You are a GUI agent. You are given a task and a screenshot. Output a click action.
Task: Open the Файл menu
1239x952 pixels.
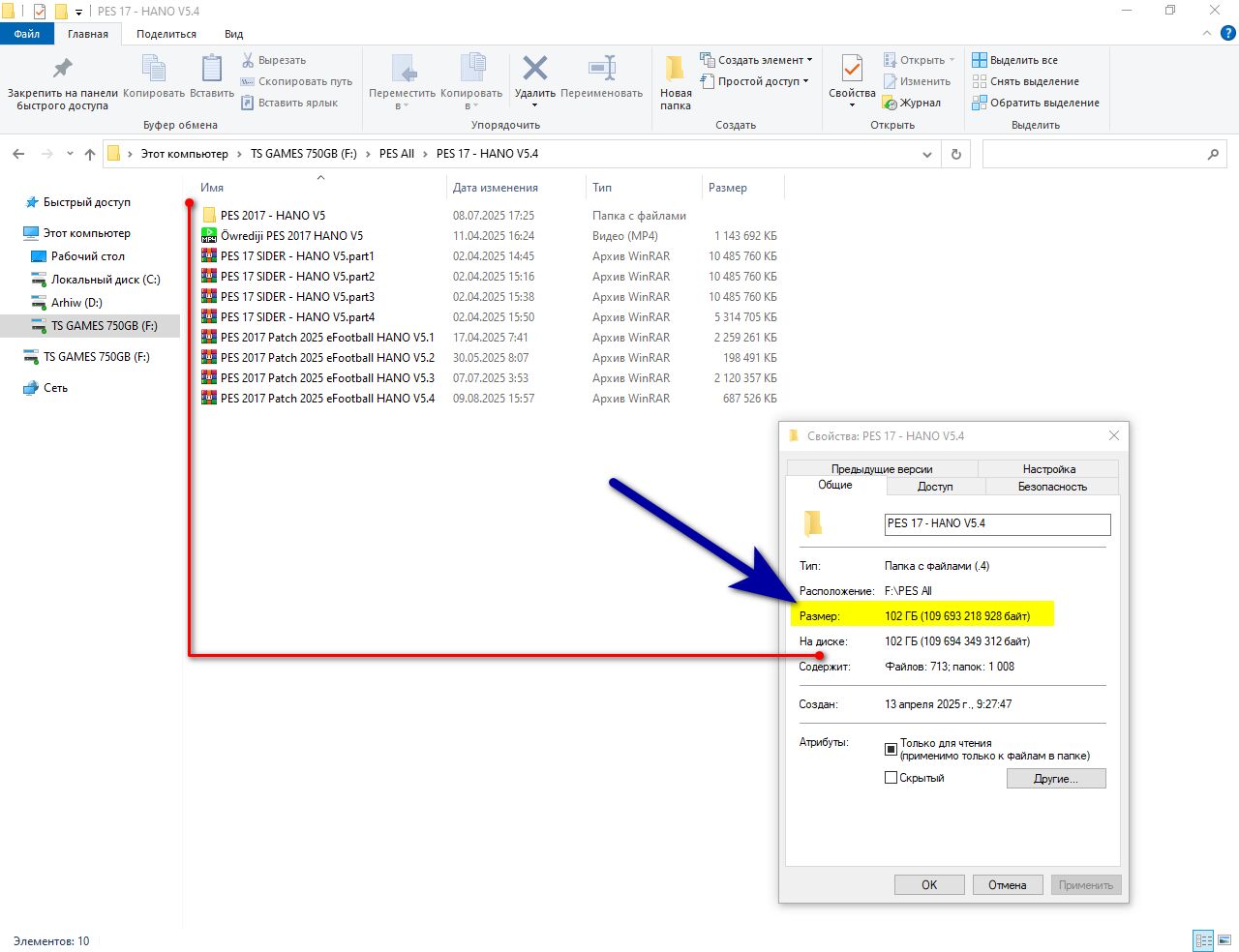click(x=27, y=34)
